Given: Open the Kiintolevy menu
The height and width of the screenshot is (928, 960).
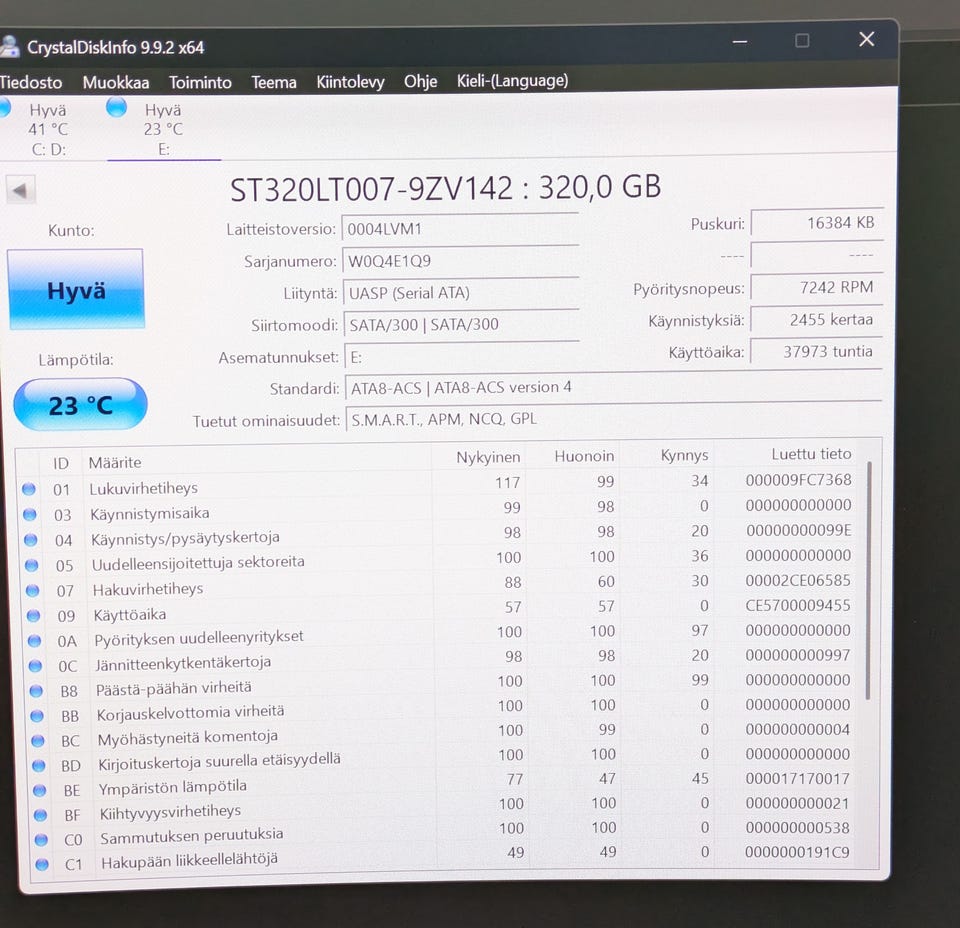Looking at the screenshot, I should (350, 81).
